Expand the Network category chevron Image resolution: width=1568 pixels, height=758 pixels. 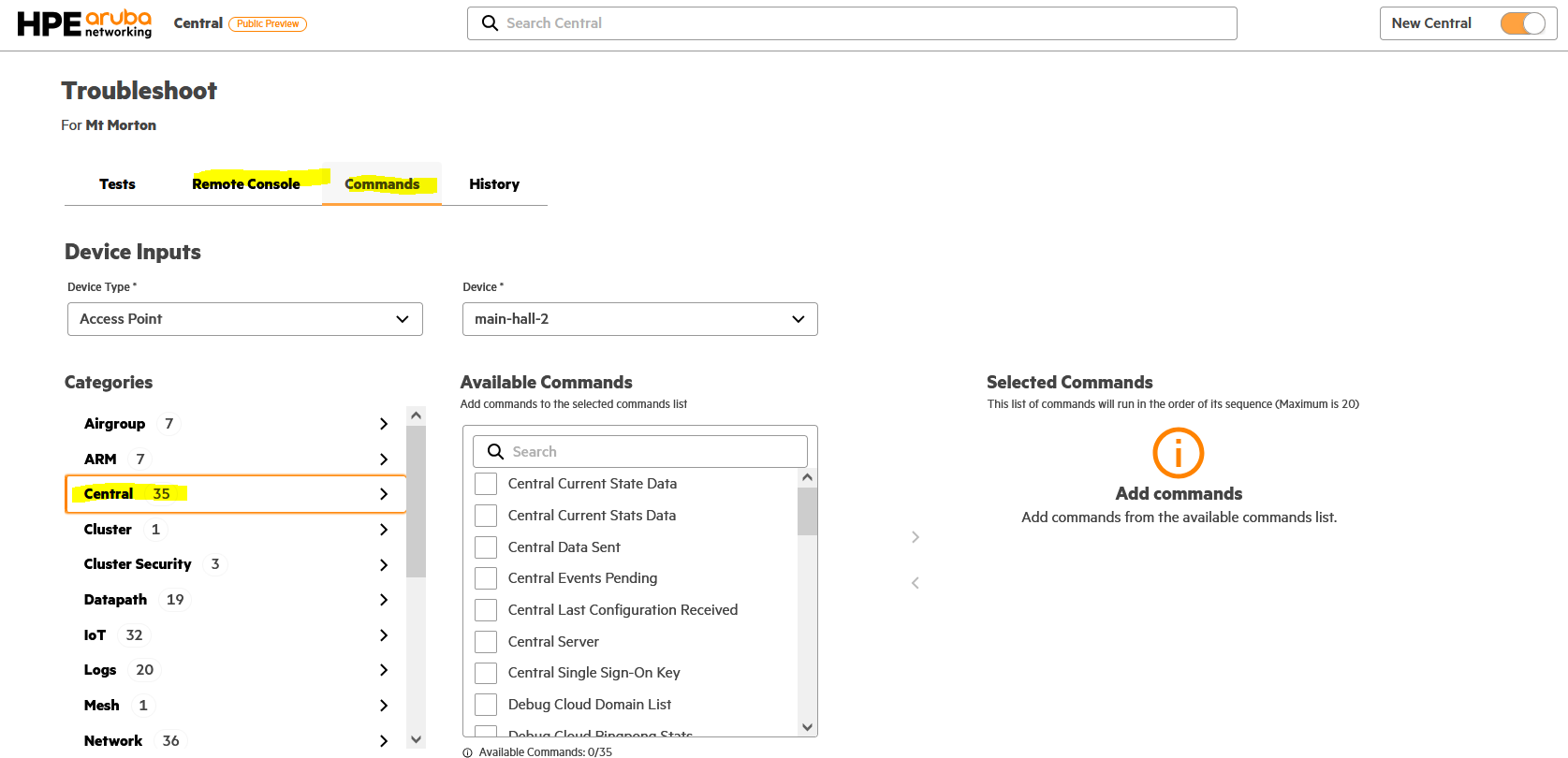[384, 741]
